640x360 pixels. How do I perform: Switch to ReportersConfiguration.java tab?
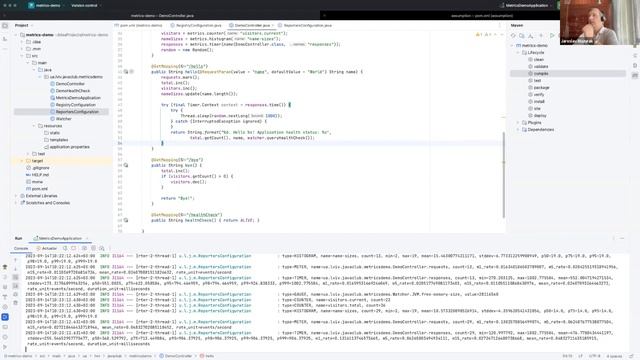pyautogui.click(x=304, y=25)
